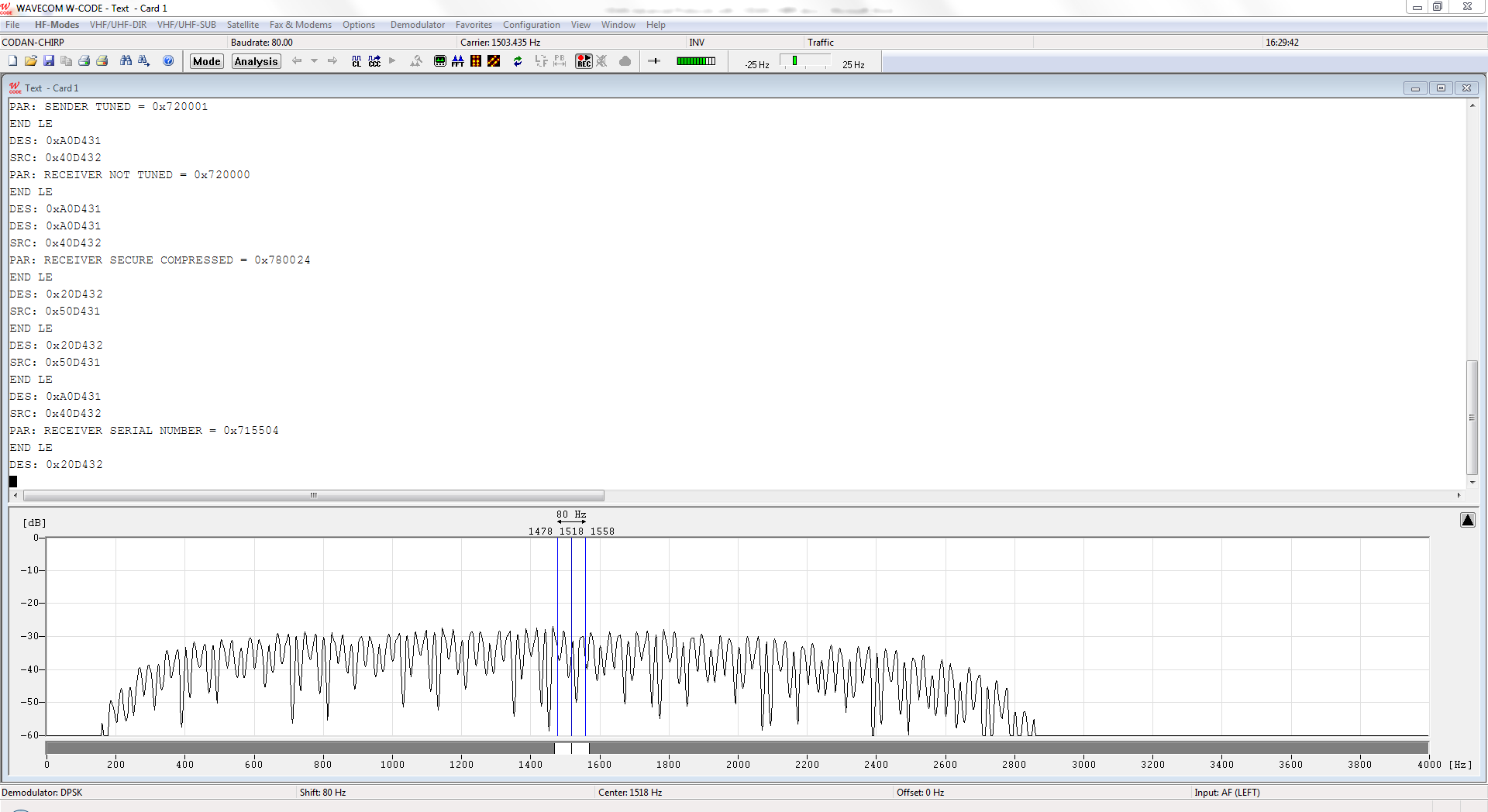Image resolution: width=1488 pixels, height=812 pixels.
Task: Click the second printer icon with red mark
Action: [x=102, y=61]
